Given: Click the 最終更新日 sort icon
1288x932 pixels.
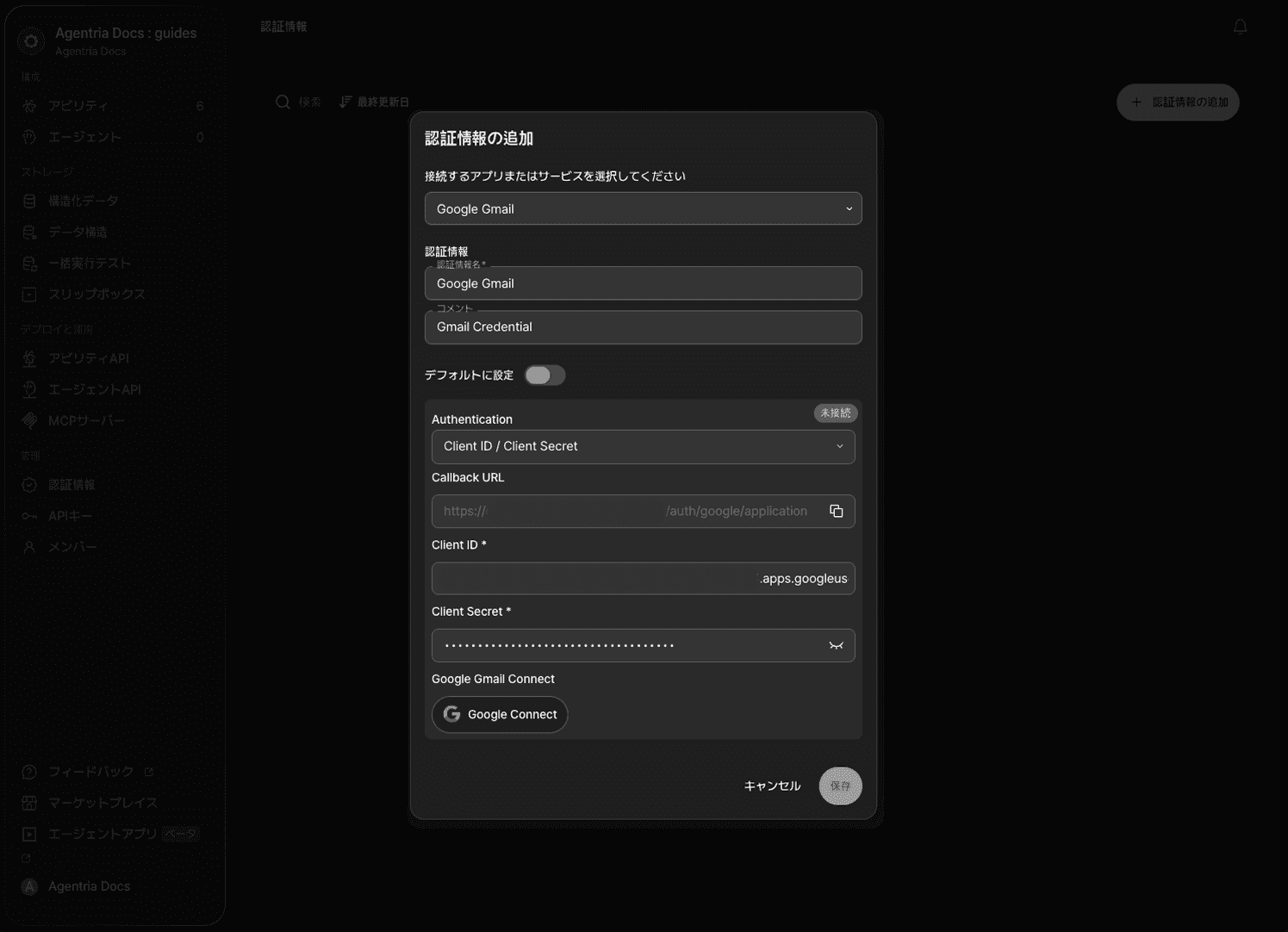Looking at the screenshot, I should (345, 102).
